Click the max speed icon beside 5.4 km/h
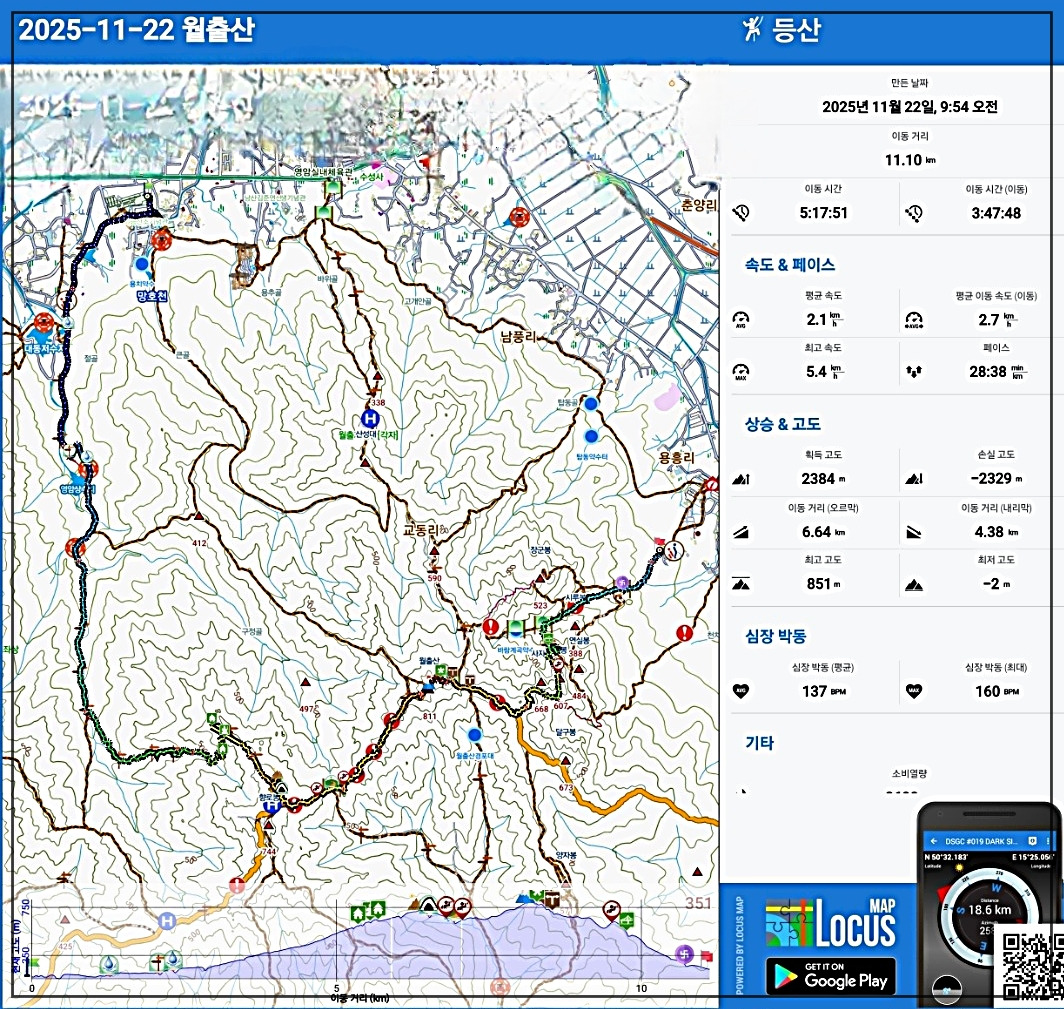 741,371
